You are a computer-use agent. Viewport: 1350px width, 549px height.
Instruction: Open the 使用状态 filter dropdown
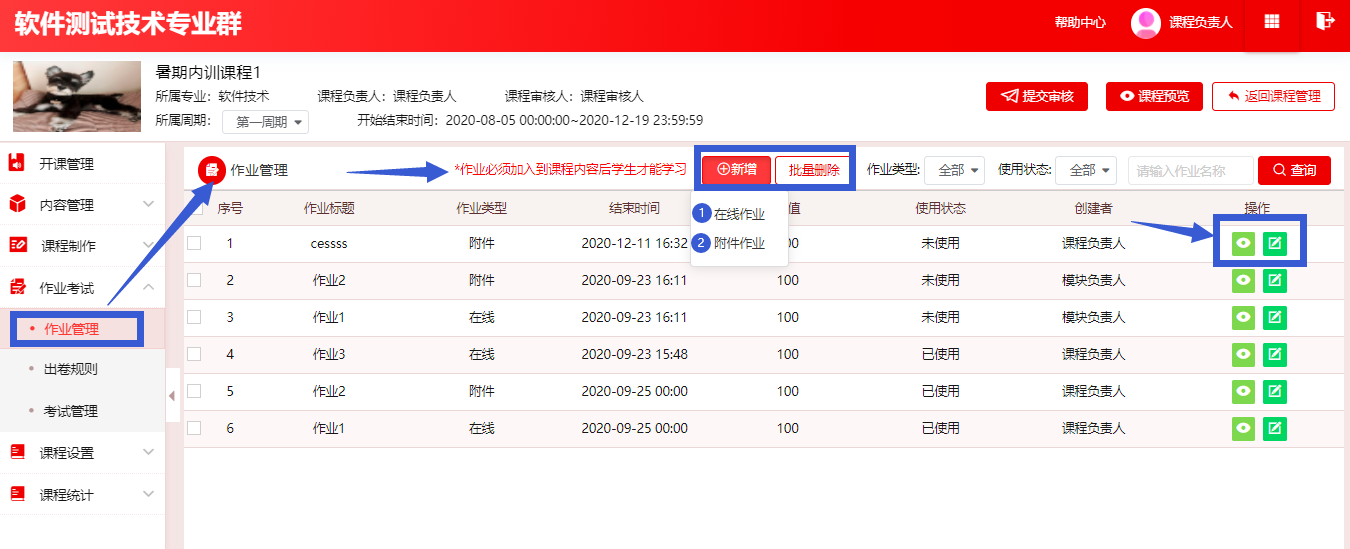tap(1087, 170)
